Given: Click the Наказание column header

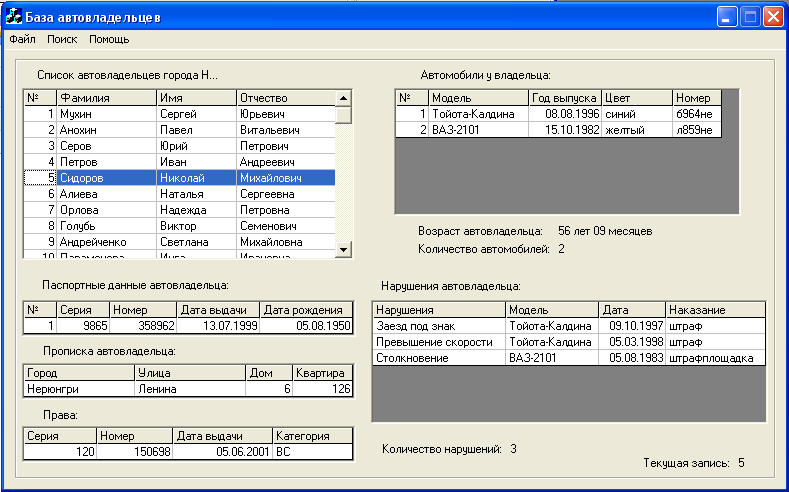Looking at the screenshot, I should pyautogui.click(x=716, y=310).
